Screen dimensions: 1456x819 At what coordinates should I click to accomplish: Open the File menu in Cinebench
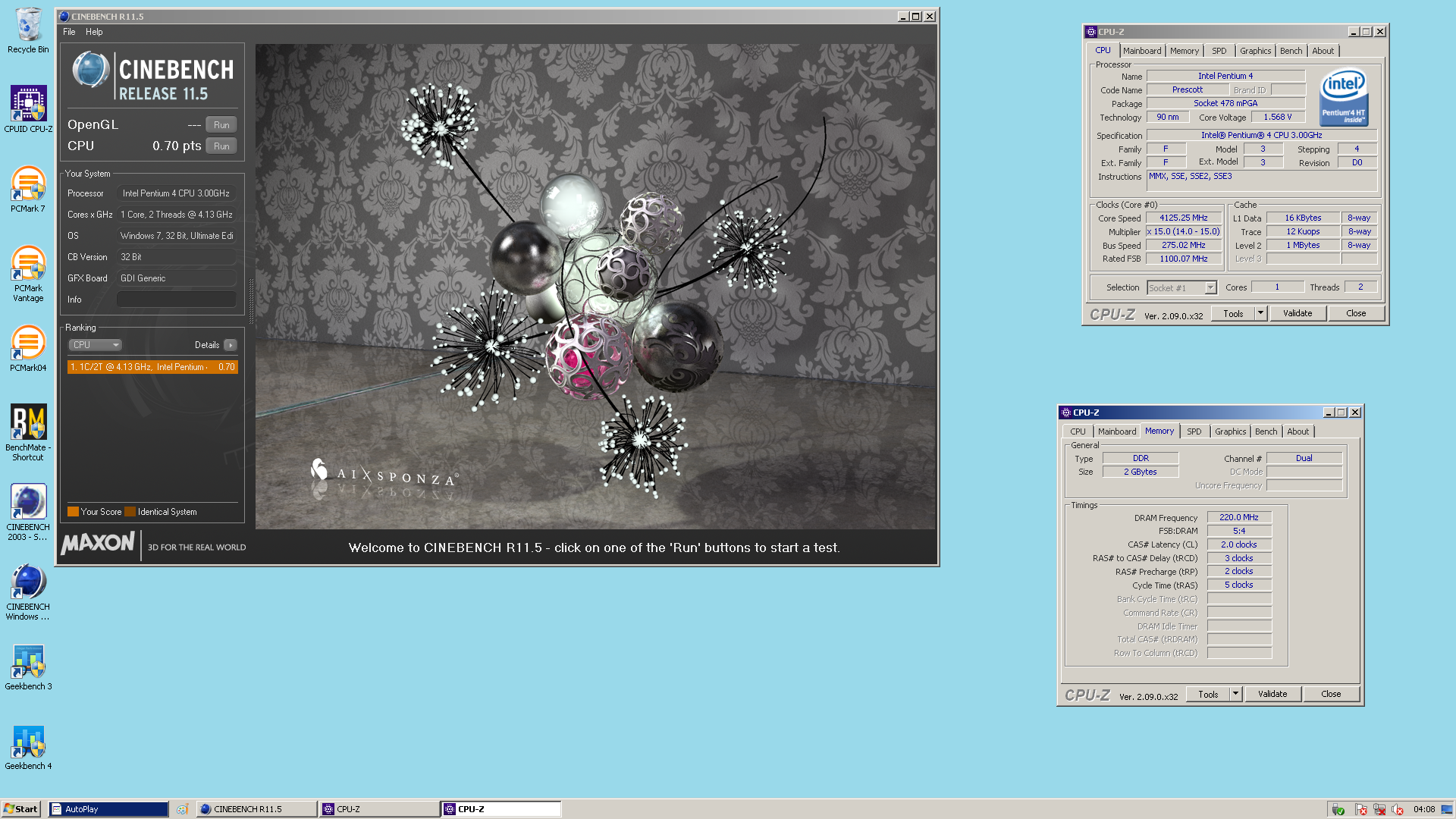[x=69, y=32]
